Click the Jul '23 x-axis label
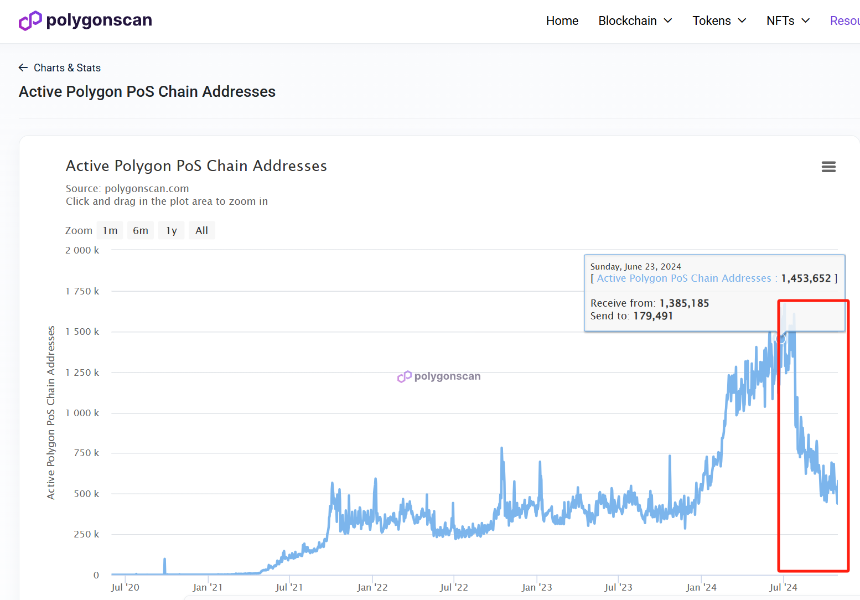Screen dimensions: 860x600 (x=618, y=587)
